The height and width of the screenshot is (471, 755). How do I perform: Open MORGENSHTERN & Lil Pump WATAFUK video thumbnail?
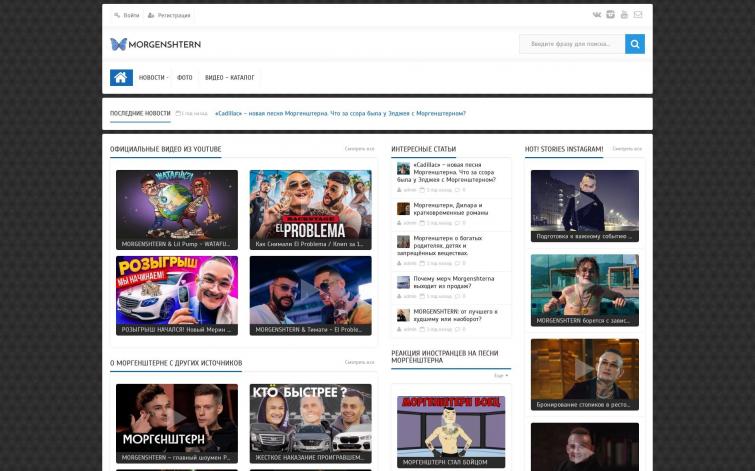point(177,209)
